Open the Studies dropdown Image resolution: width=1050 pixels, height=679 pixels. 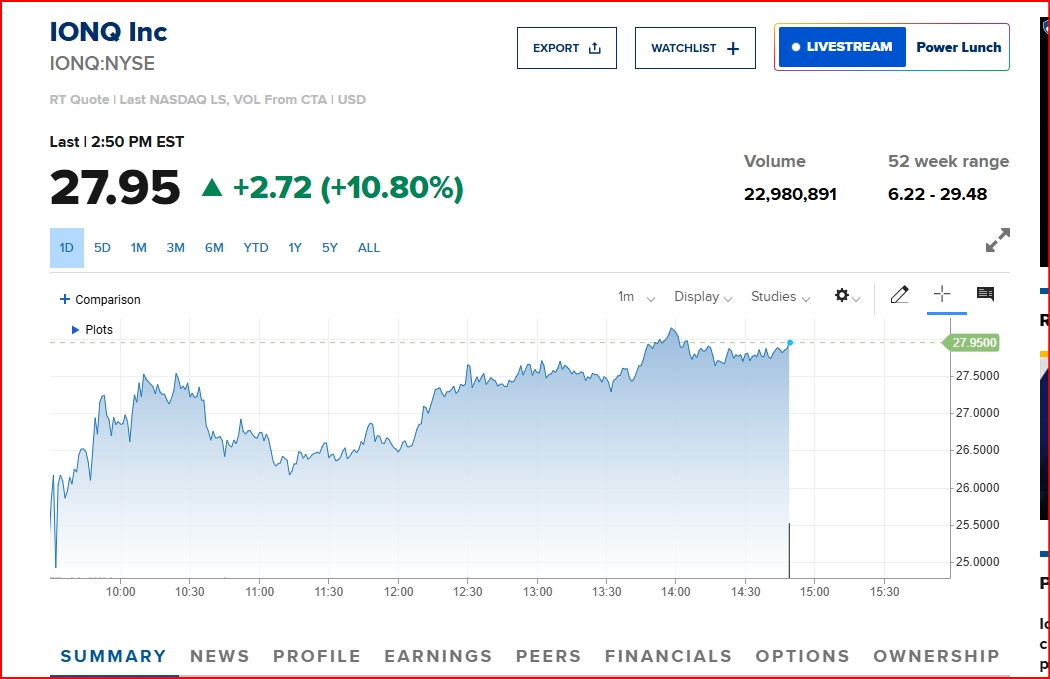(780, 297)
